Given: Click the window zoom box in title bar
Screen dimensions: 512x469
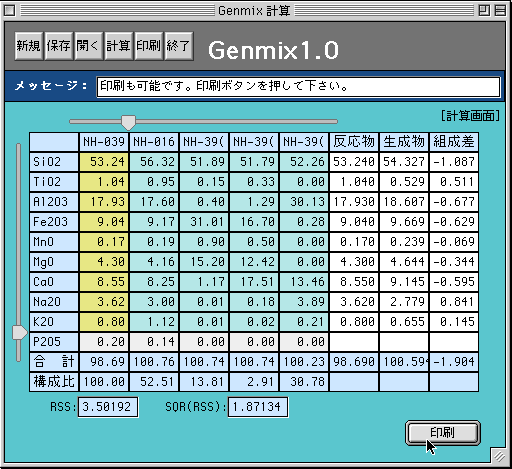Looking at the screenshot, I should click(484, 11).
